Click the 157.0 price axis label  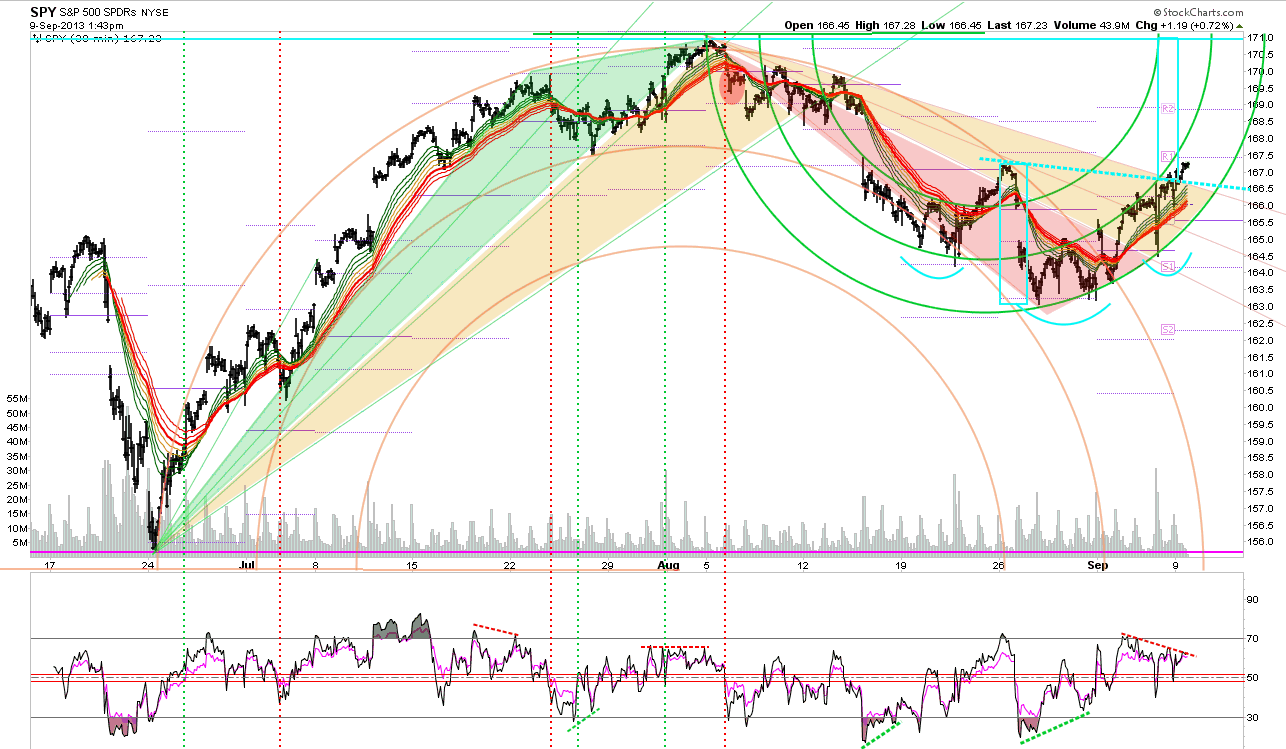point(1259,509)
